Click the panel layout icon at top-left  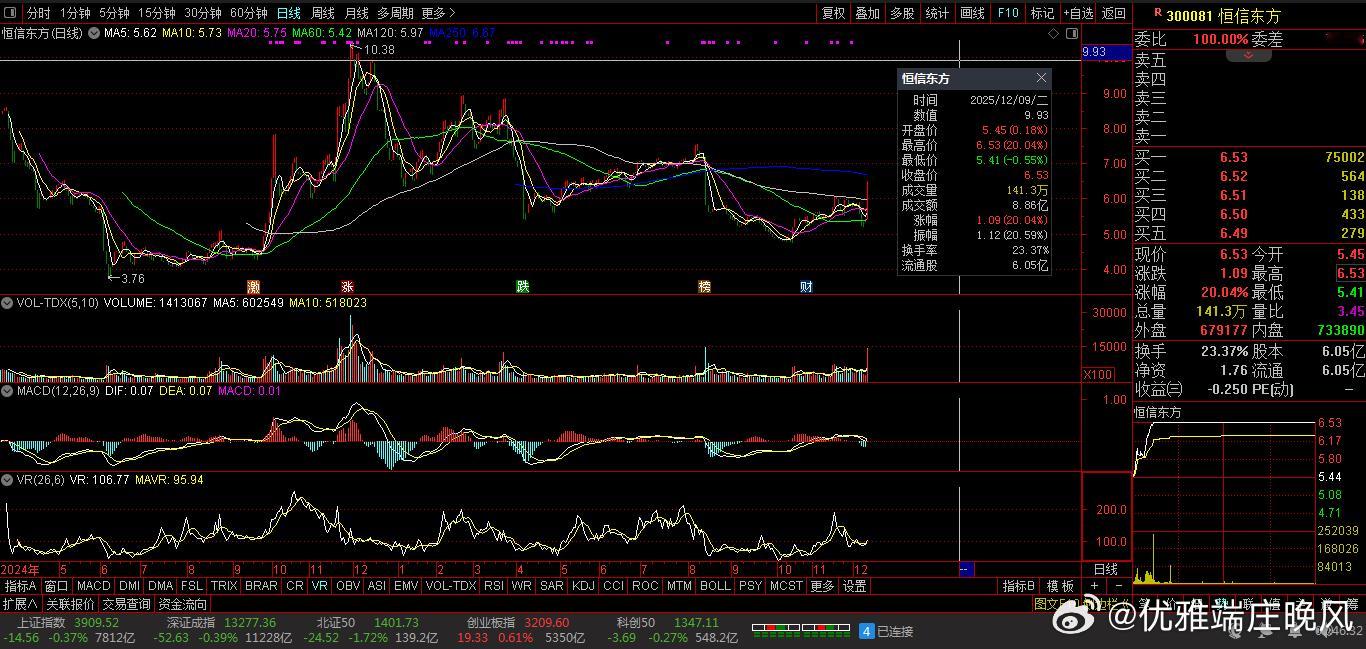click(x=12, y=13)
